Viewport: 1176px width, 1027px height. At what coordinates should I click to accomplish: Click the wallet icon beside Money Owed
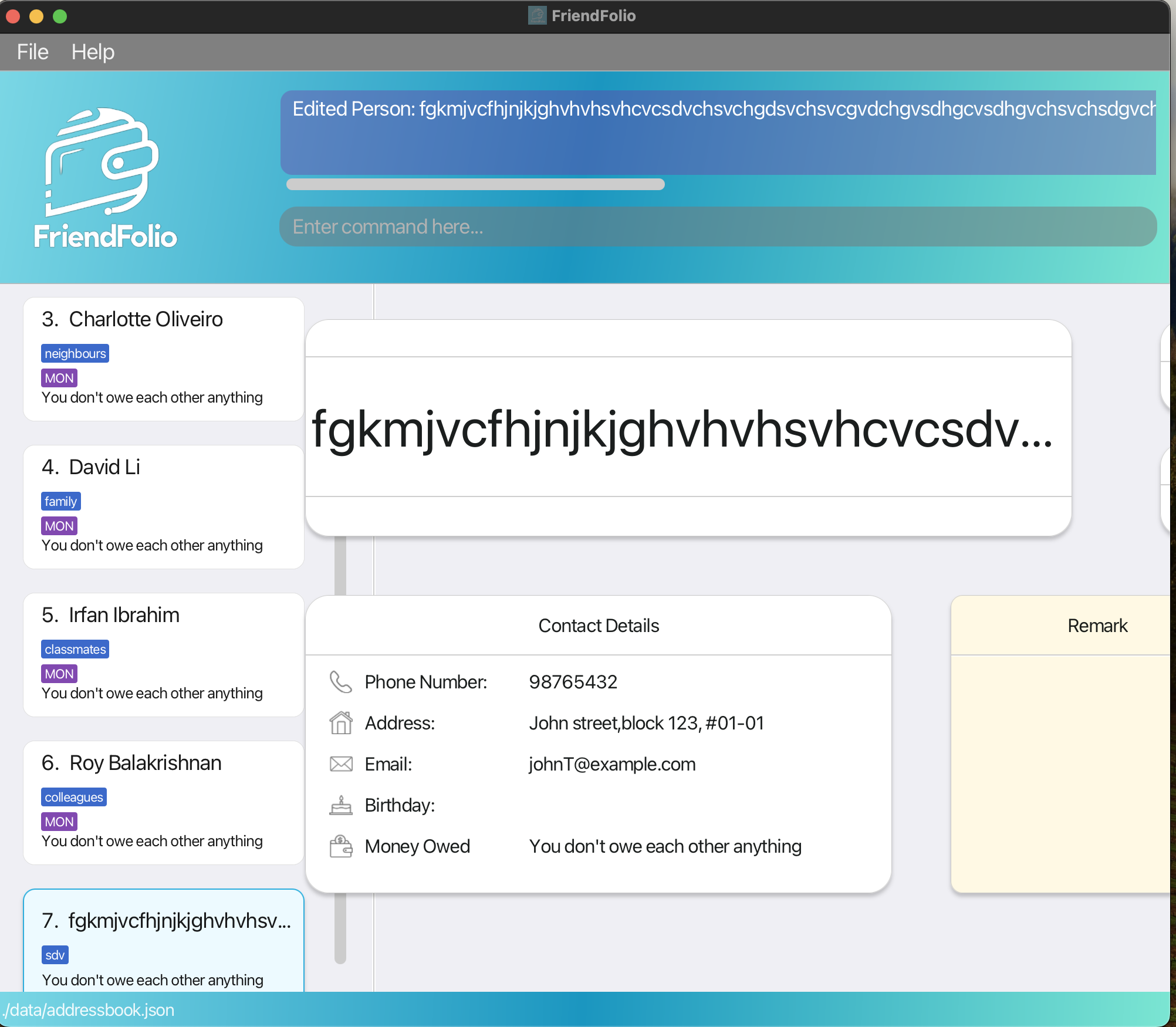[x=340, y=846]
